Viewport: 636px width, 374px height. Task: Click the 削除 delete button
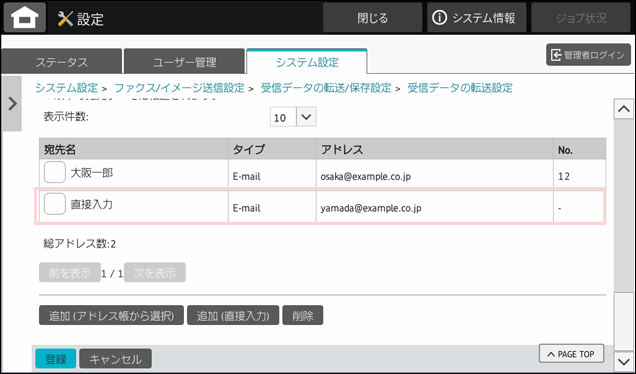(303, 315)
